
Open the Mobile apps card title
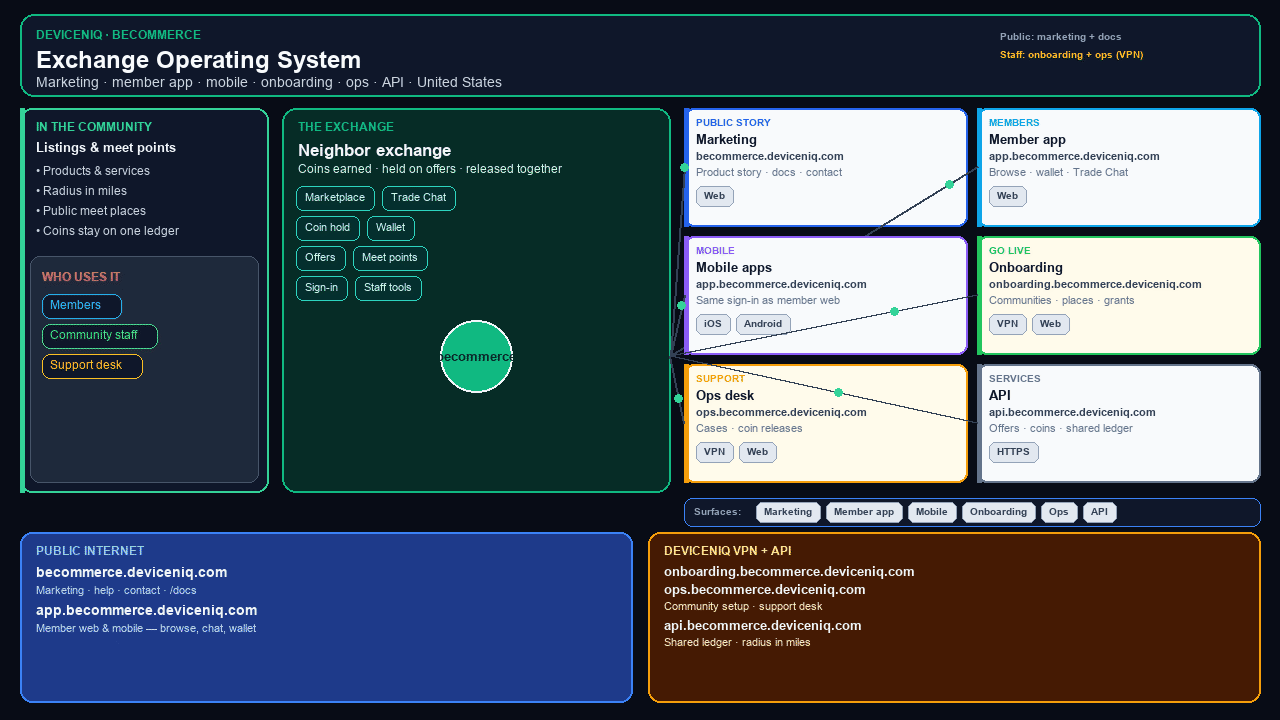click(x=734, y=268)
